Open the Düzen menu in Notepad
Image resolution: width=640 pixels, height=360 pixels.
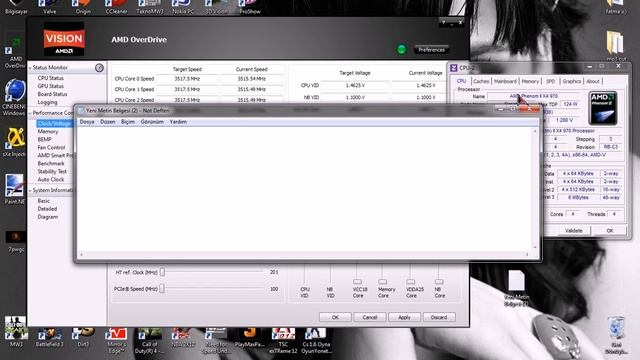coord(108,122)
